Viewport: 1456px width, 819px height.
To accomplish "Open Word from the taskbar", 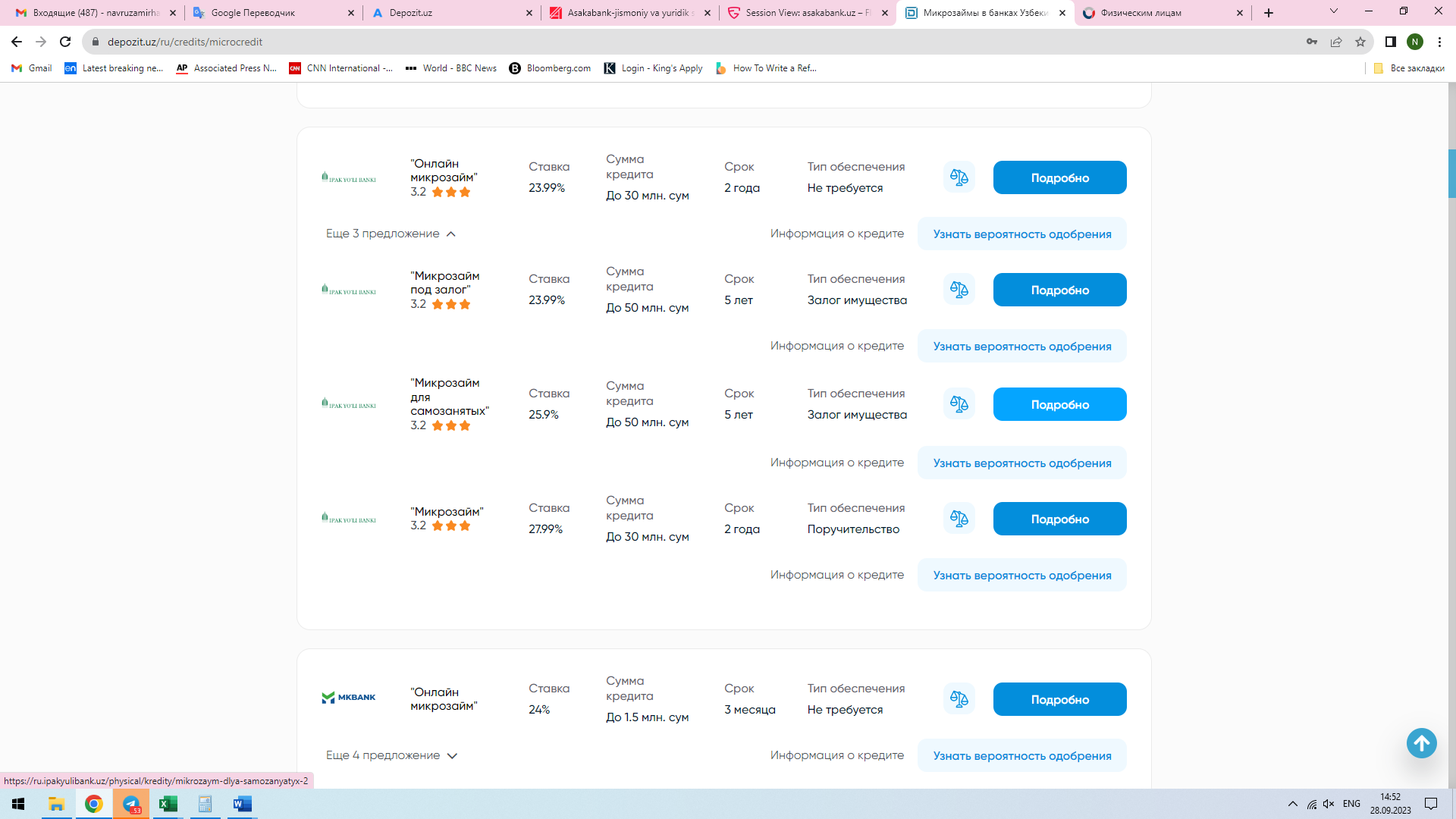I will point(243,804).
